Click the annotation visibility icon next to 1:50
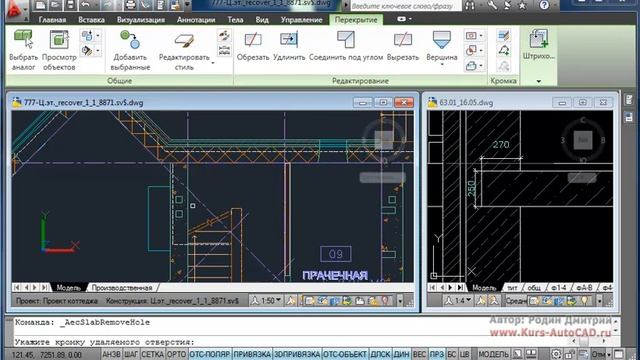The image size is (640, 360). [x=291, y=301]
